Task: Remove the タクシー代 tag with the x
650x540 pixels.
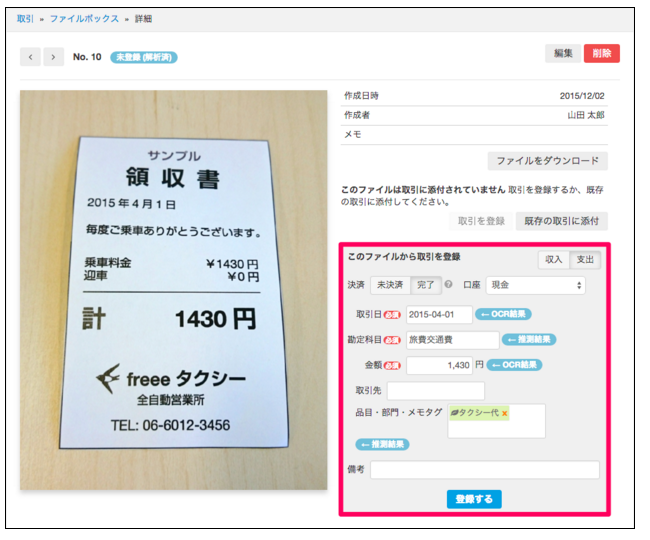Action: [504, 413]
